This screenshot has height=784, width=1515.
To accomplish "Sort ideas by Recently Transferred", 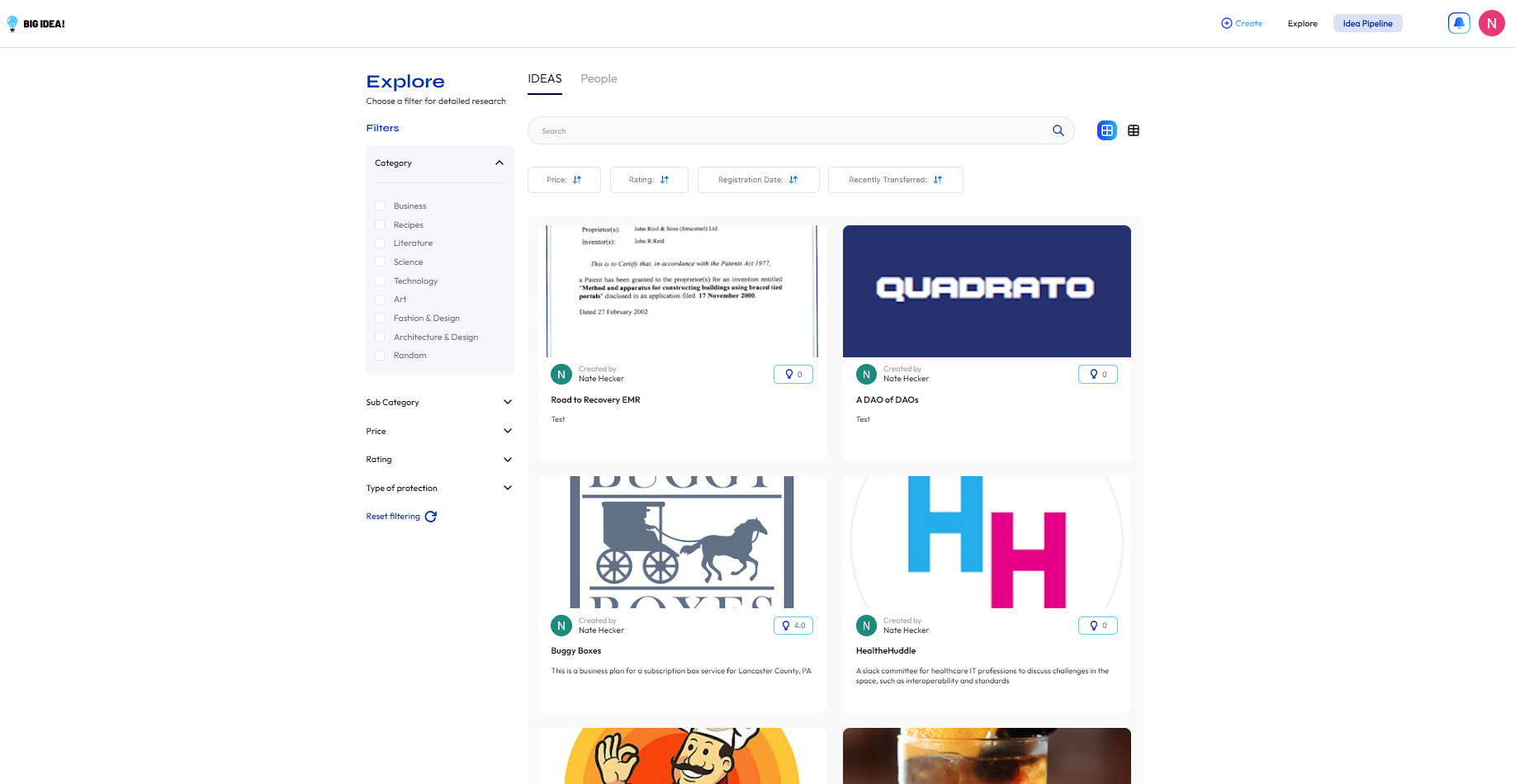I will click(895, 180).
